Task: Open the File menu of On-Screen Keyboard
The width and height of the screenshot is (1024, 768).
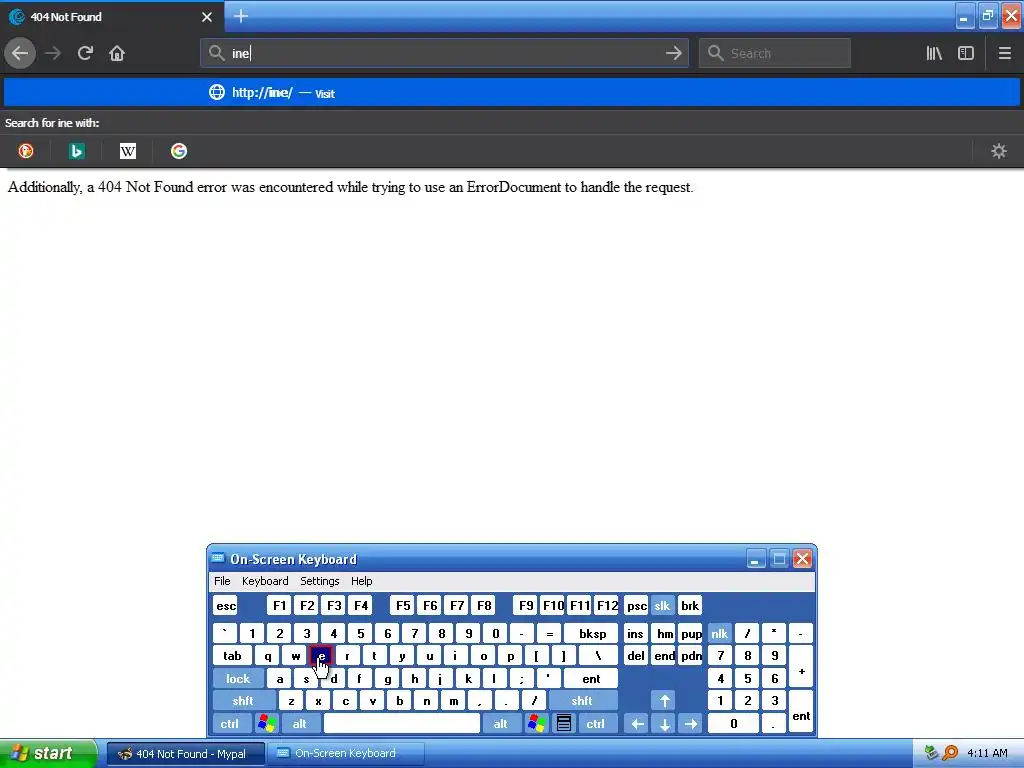Action: (x=222, y=581)
